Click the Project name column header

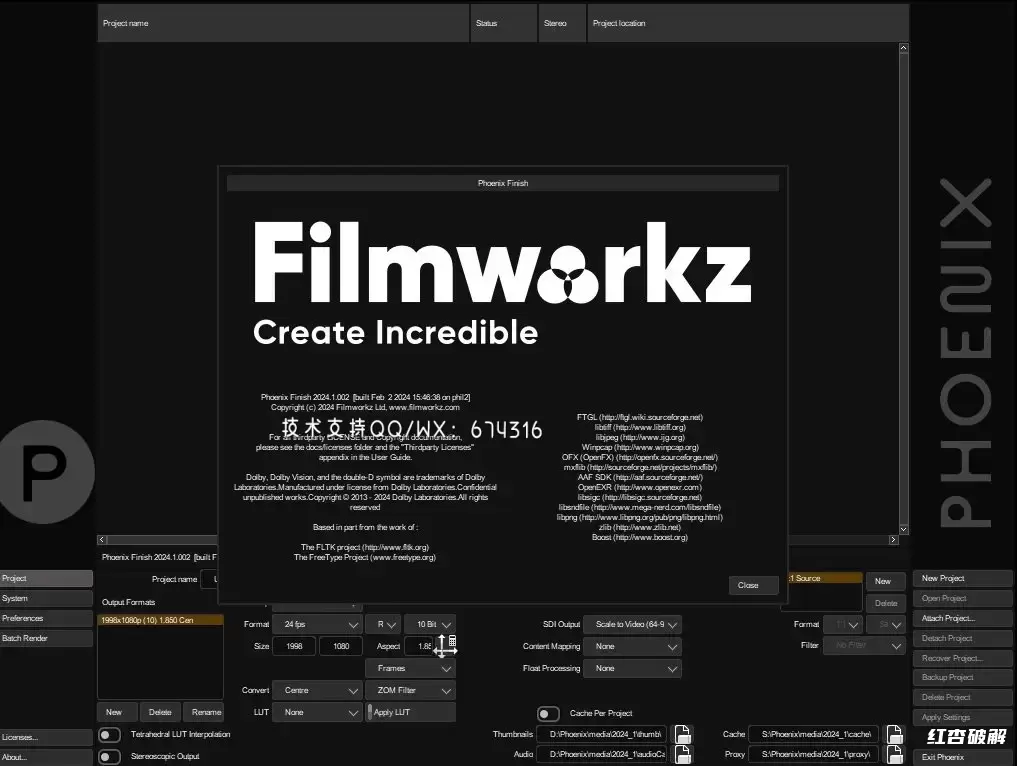[x=283, y=23]
